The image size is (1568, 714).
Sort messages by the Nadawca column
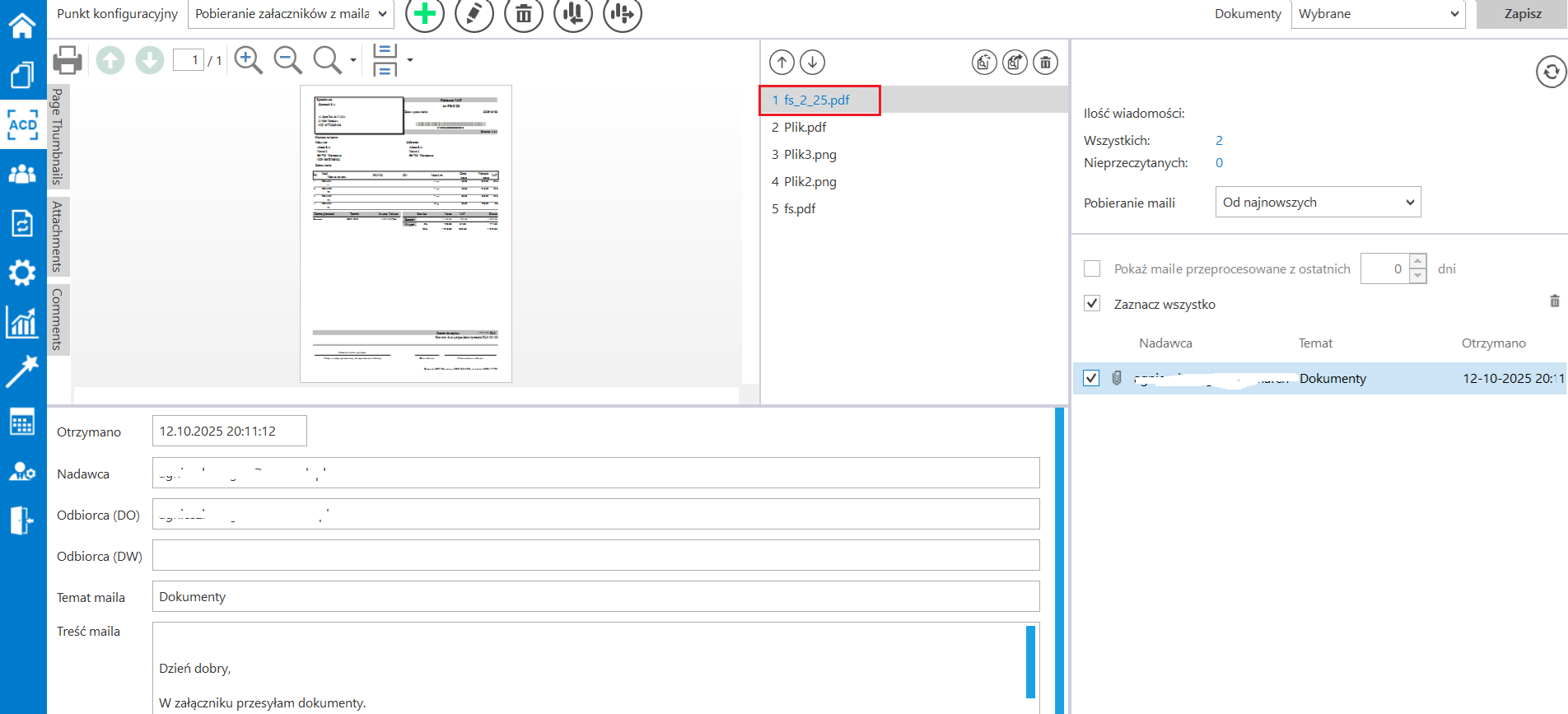coord(1165,343)
